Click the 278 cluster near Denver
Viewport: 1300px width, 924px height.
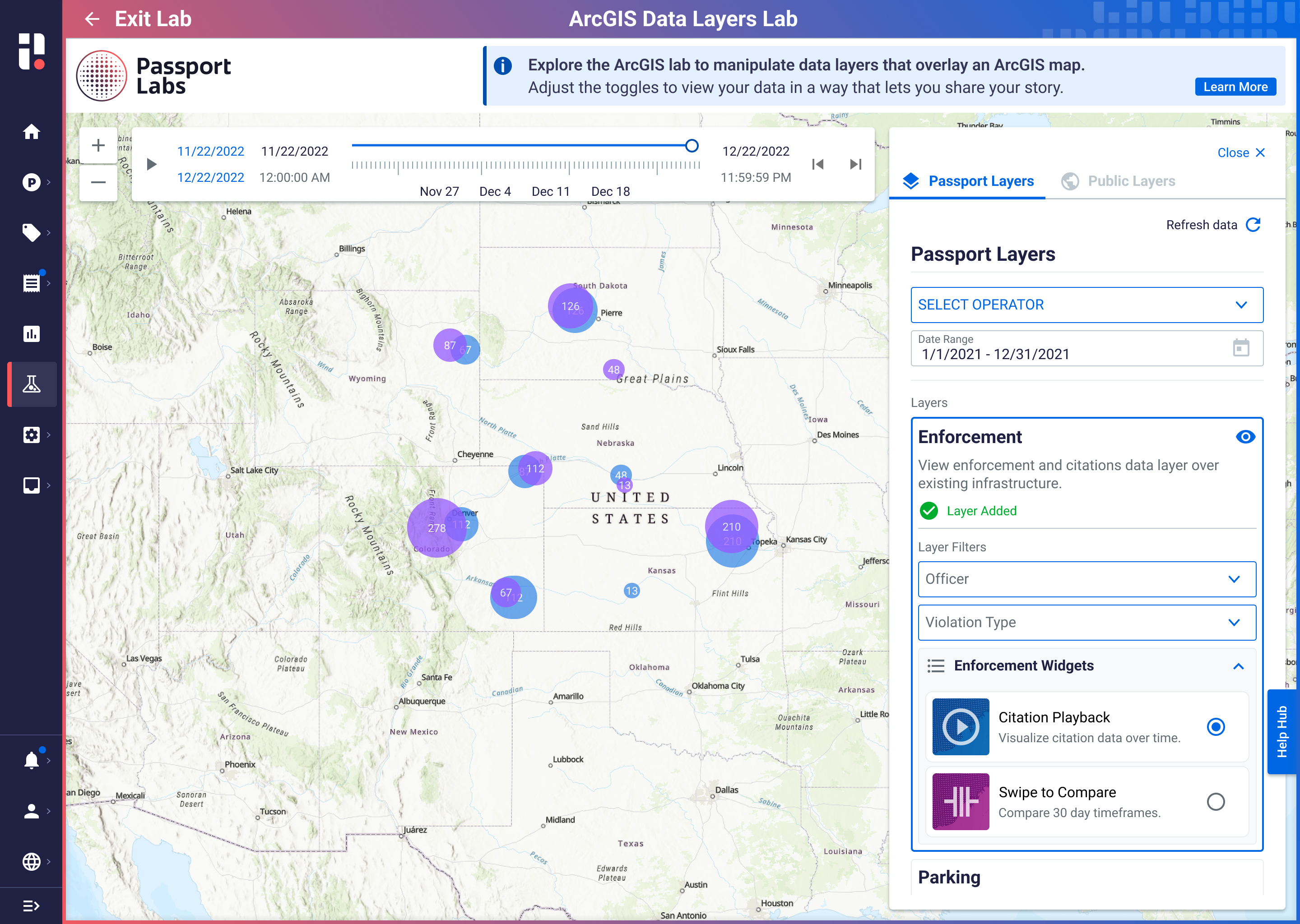pyautogui.click(x=436, y=528)
